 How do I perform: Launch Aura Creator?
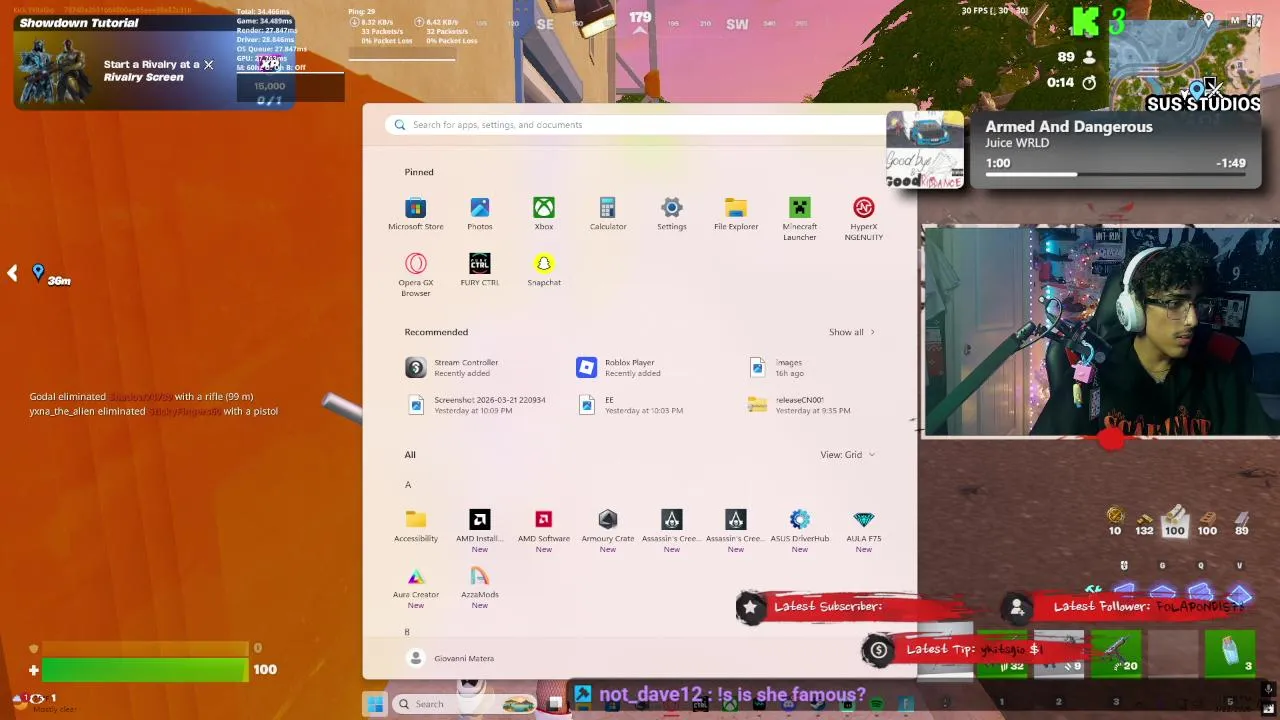point(416,587)
